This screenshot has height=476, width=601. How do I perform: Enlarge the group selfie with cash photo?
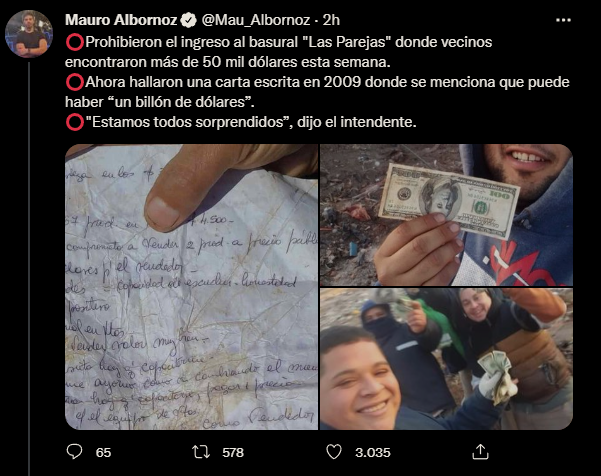447,359
